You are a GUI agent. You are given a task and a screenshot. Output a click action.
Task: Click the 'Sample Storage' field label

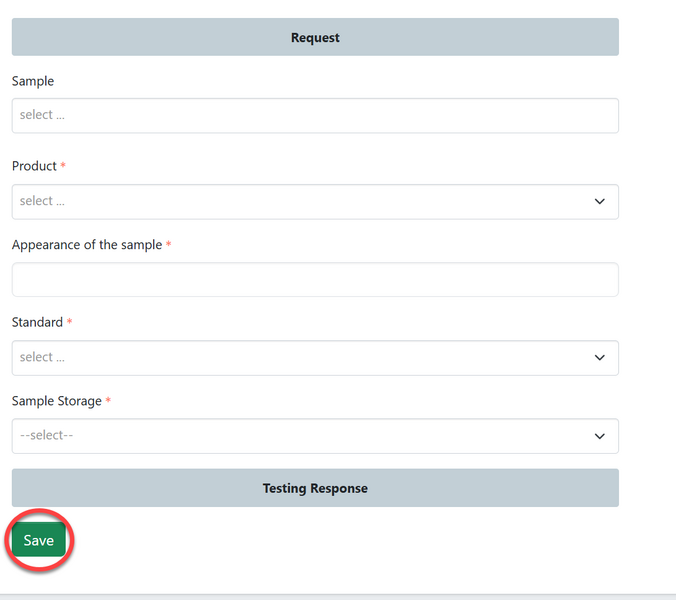click(x=56, y=401)
